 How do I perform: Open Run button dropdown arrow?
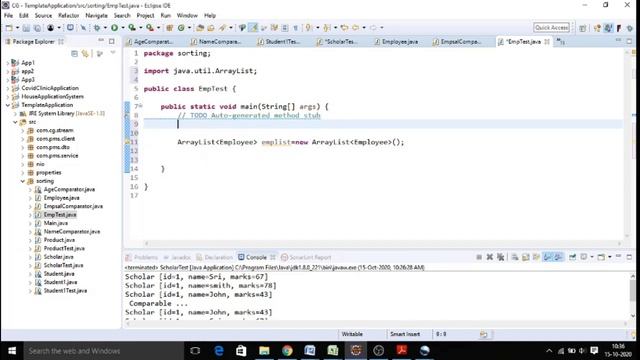pos(122,28)
